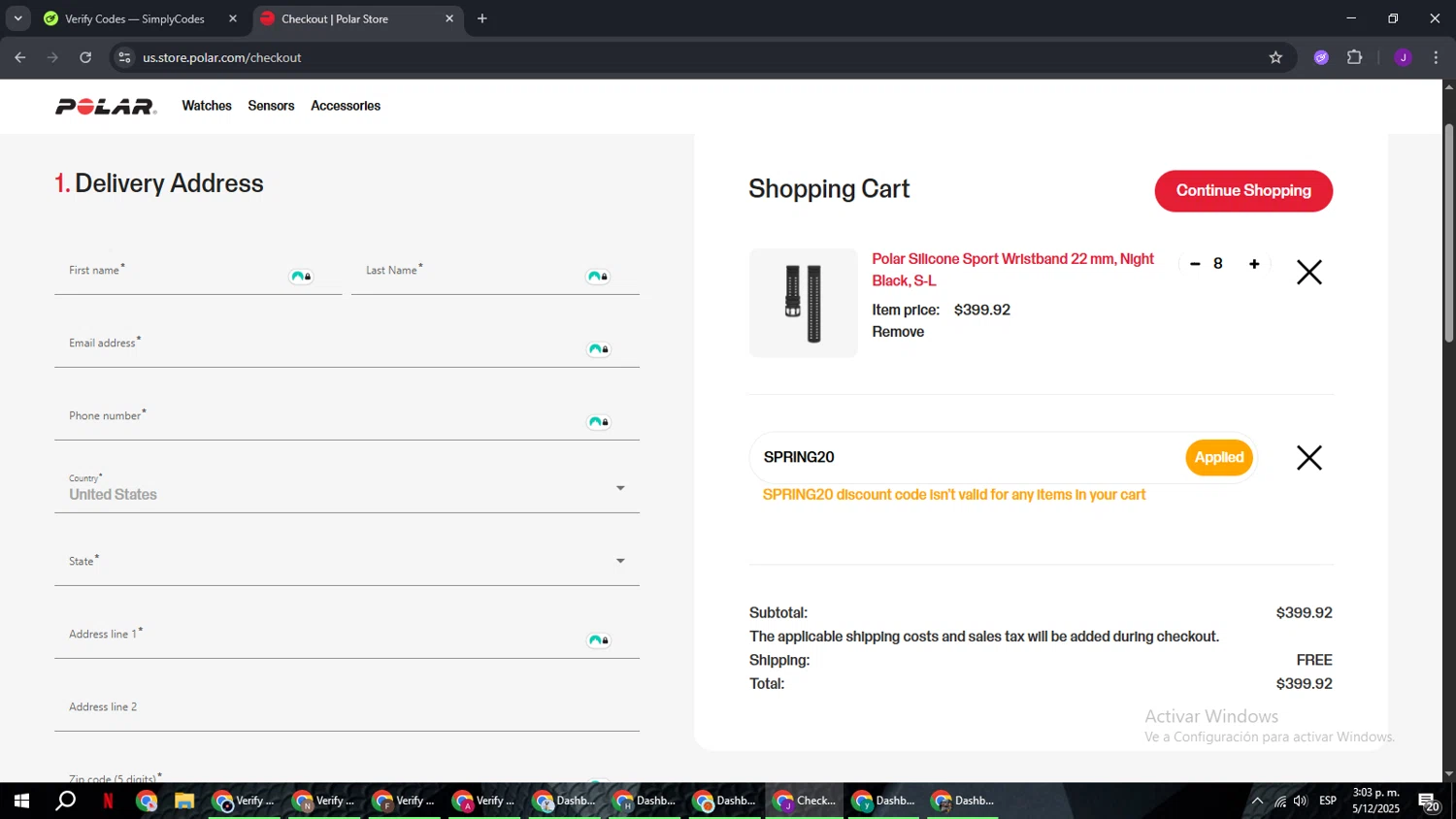Switch to Verify Codes — SimplyCodes tab

click(134, 18)
